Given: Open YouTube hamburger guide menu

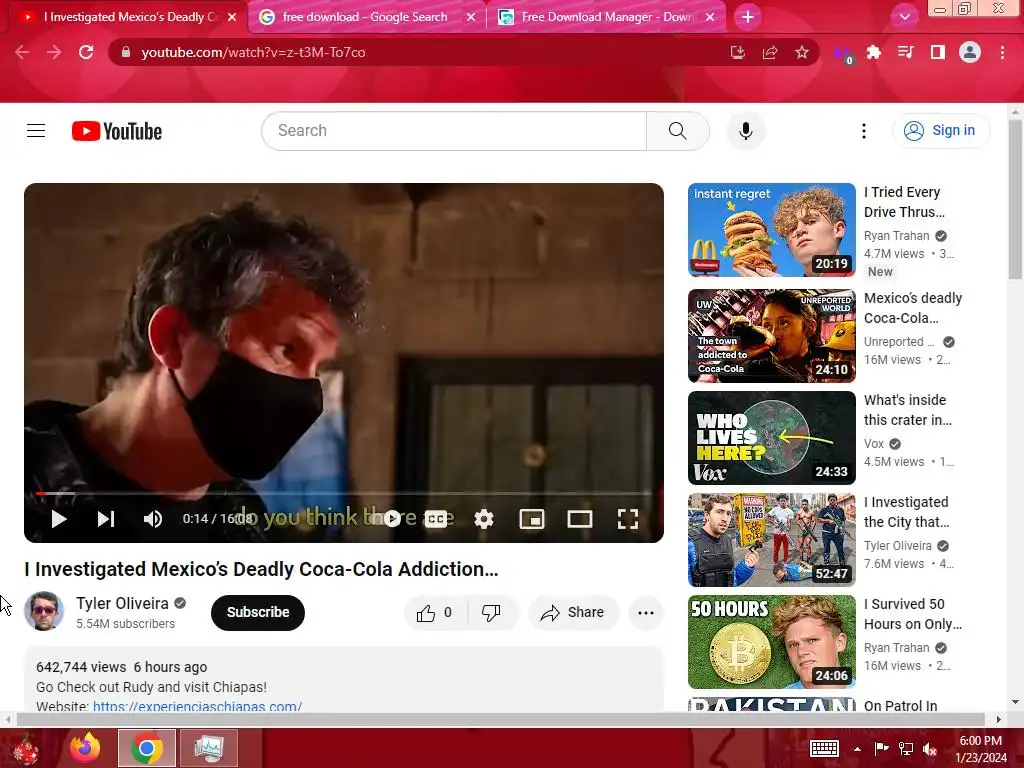Looking at the screenshot, I should [x=36, y=131].
